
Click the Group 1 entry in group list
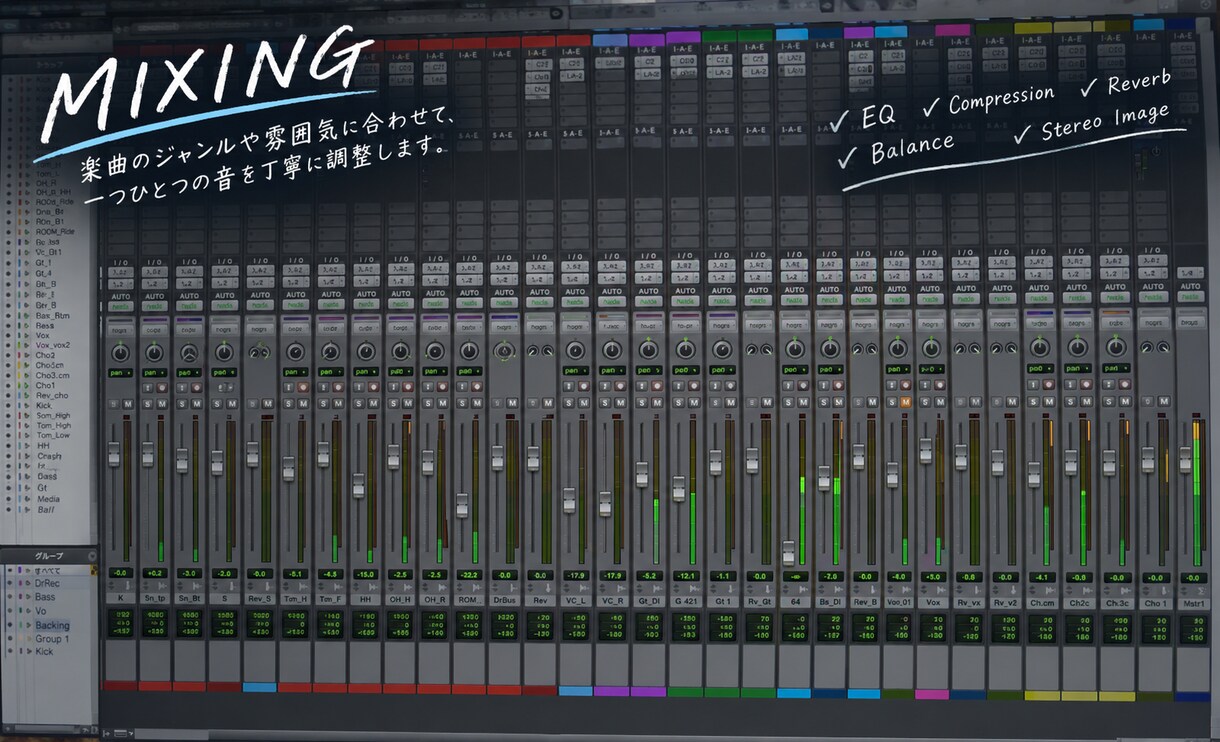pos(52,638)
